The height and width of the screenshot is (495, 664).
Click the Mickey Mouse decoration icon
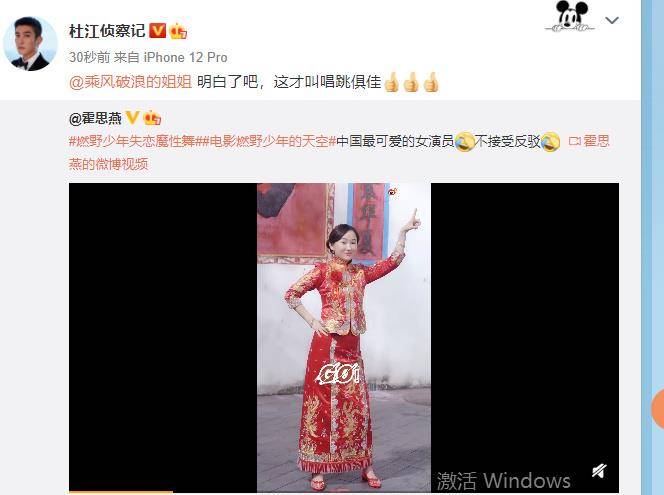tap(570, 16)
